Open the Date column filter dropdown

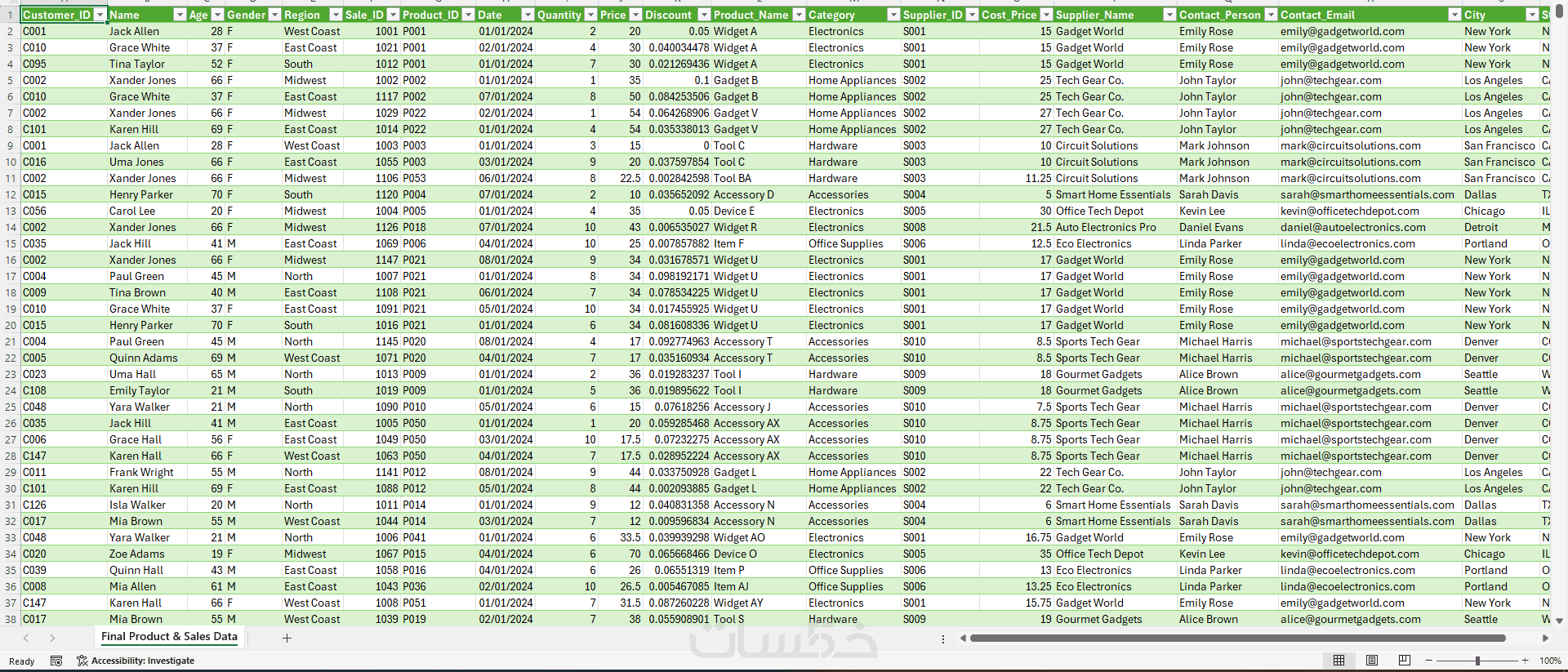528,15
